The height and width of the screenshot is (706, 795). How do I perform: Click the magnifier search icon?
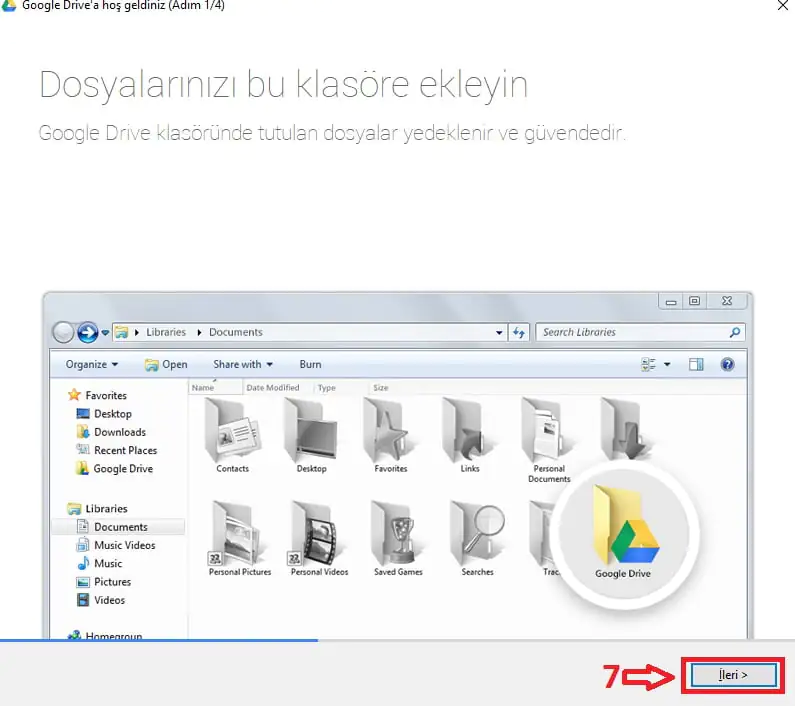tap(735, 332)
